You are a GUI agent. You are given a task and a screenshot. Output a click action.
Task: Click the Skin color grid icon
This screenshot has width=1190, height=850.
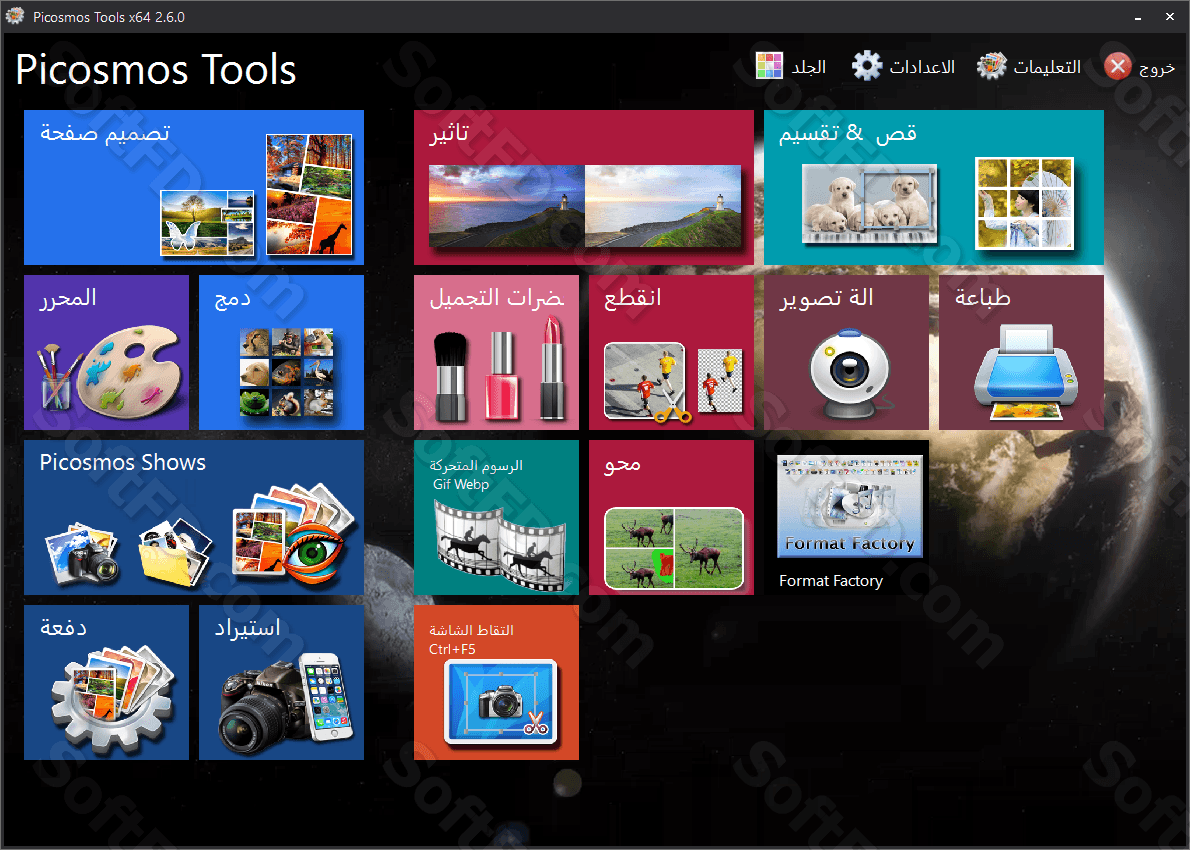click(769, 66)
